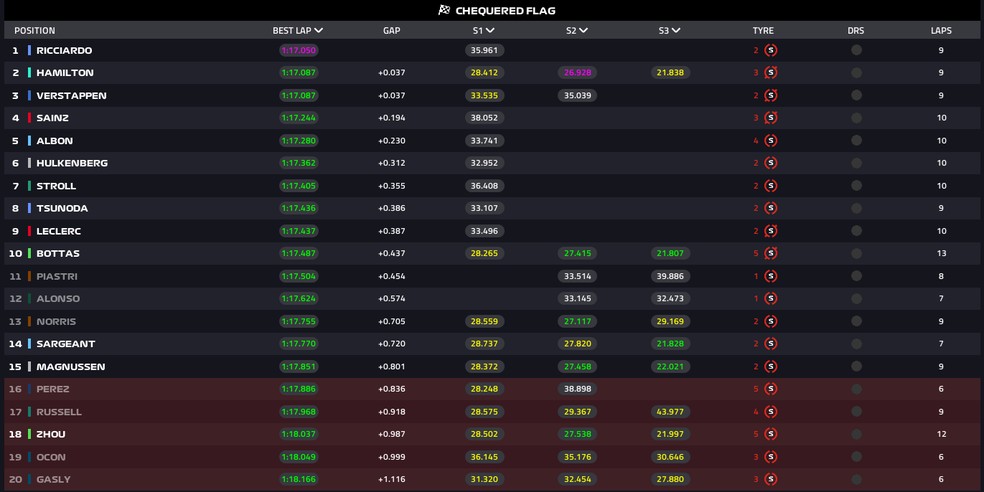Click Tsunoda's S1 time 33.107
The height and width of the screenshot is (492, 984).
484,208
